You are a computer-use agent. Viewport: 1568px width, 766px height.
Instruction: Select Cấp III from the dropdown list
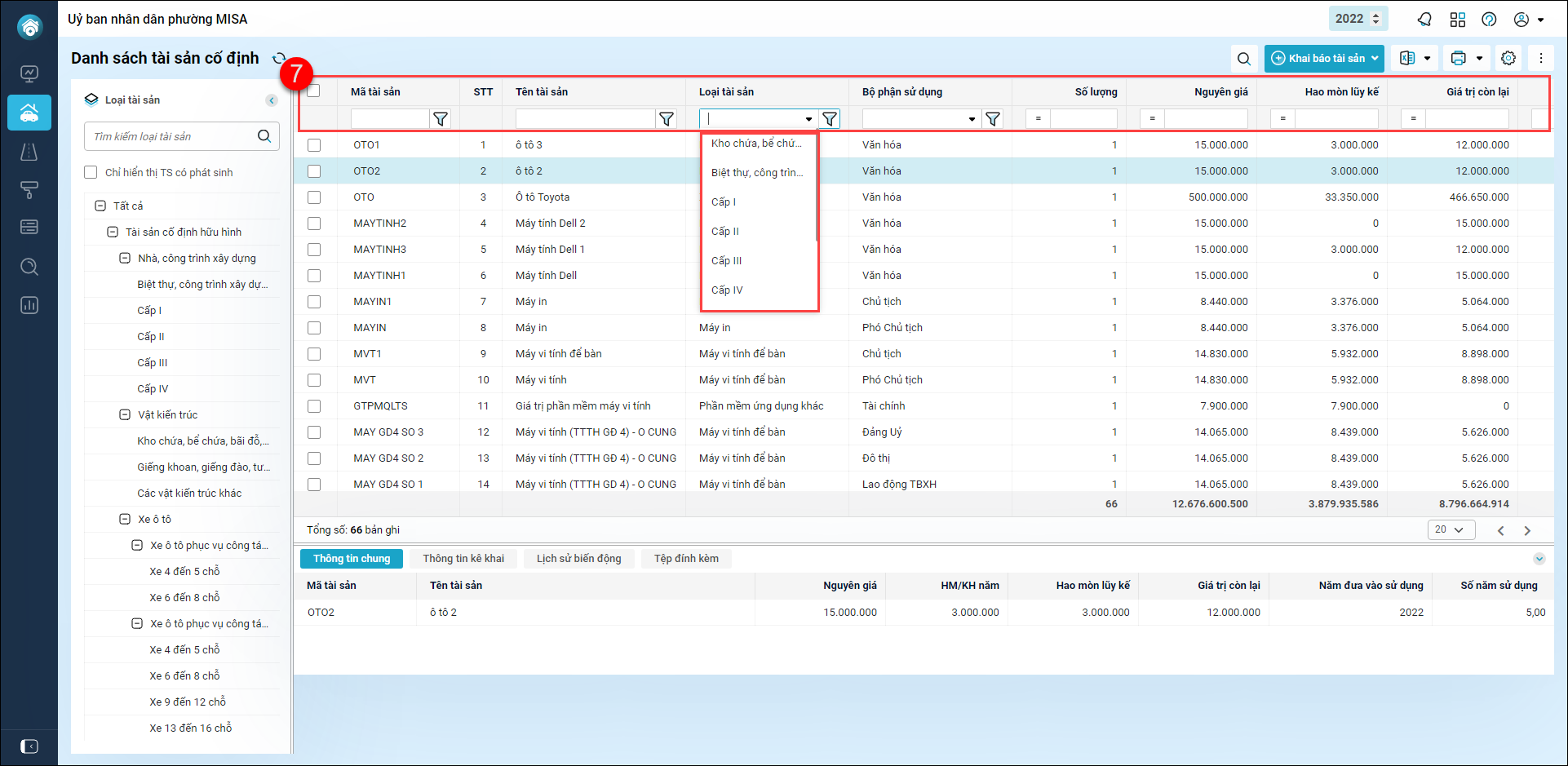click(726, 261)
